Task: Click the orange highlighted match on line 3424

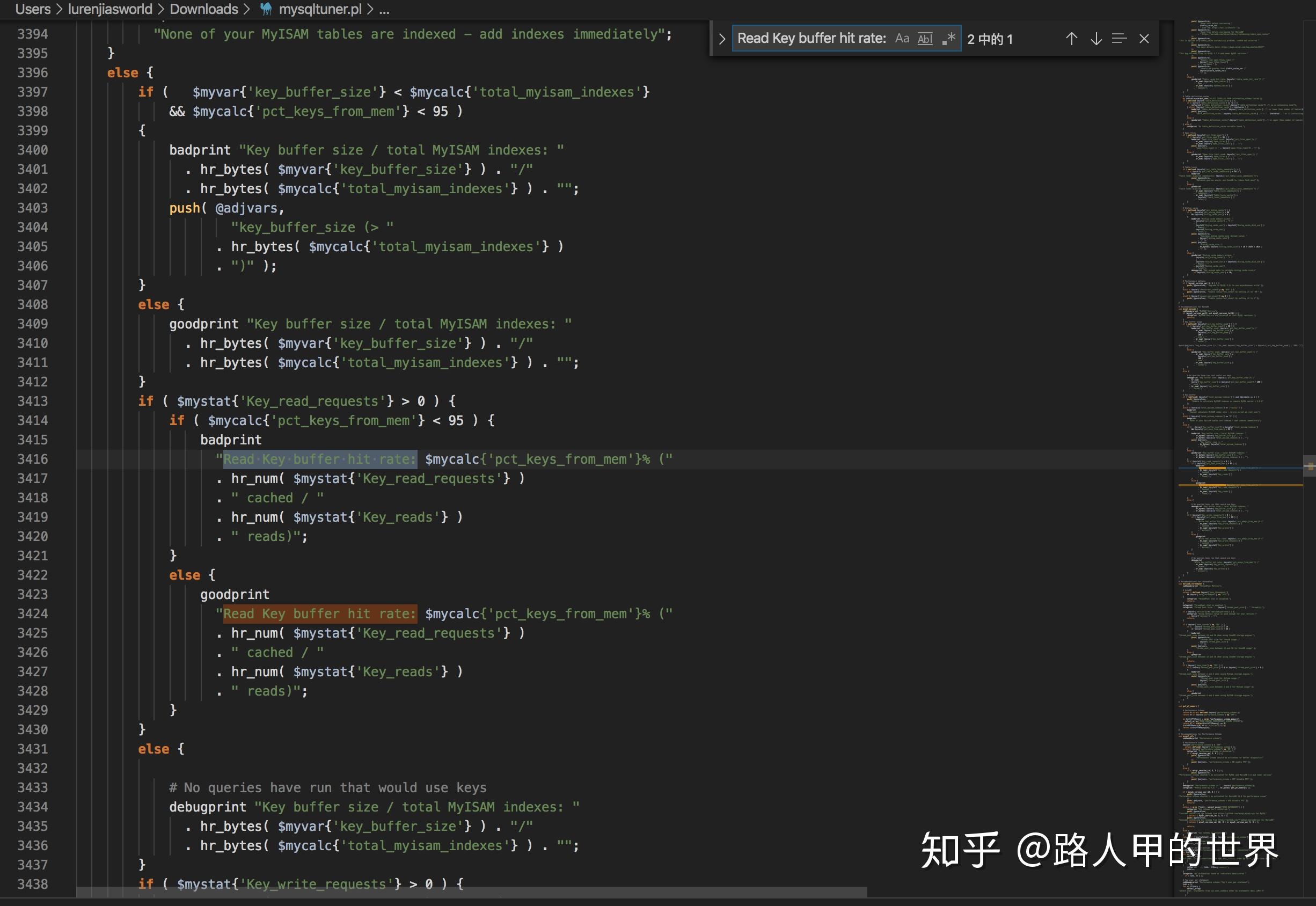Action: pyautogui.click(x=319, y=613)
